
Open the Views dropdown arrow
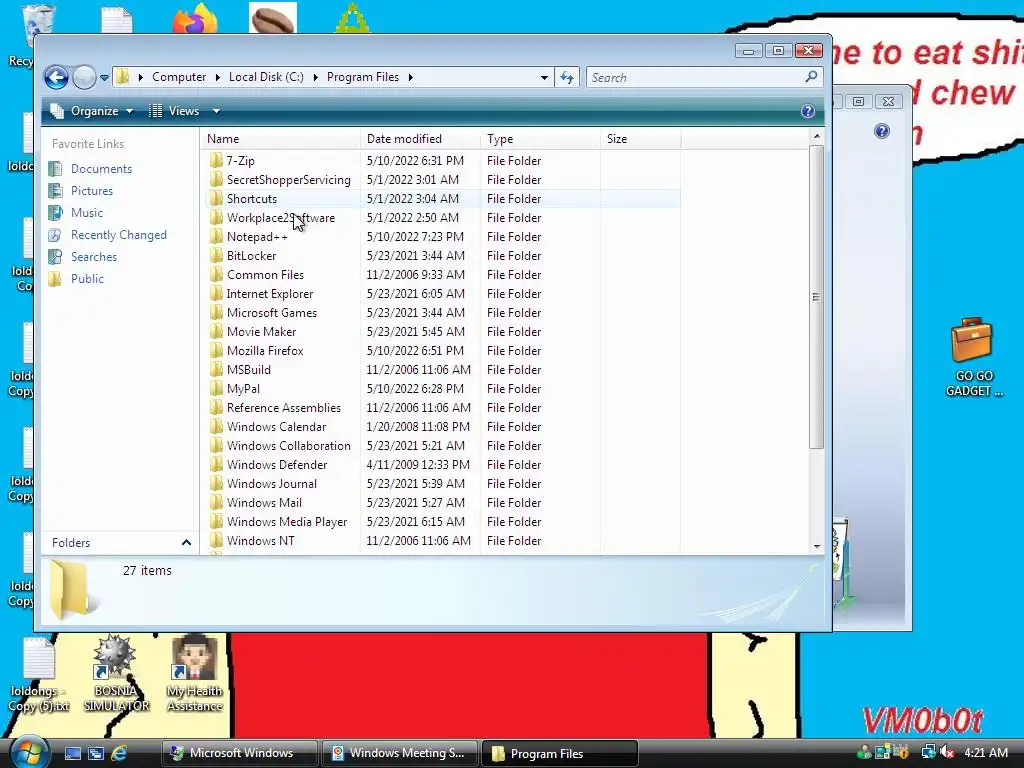(216, 111)
